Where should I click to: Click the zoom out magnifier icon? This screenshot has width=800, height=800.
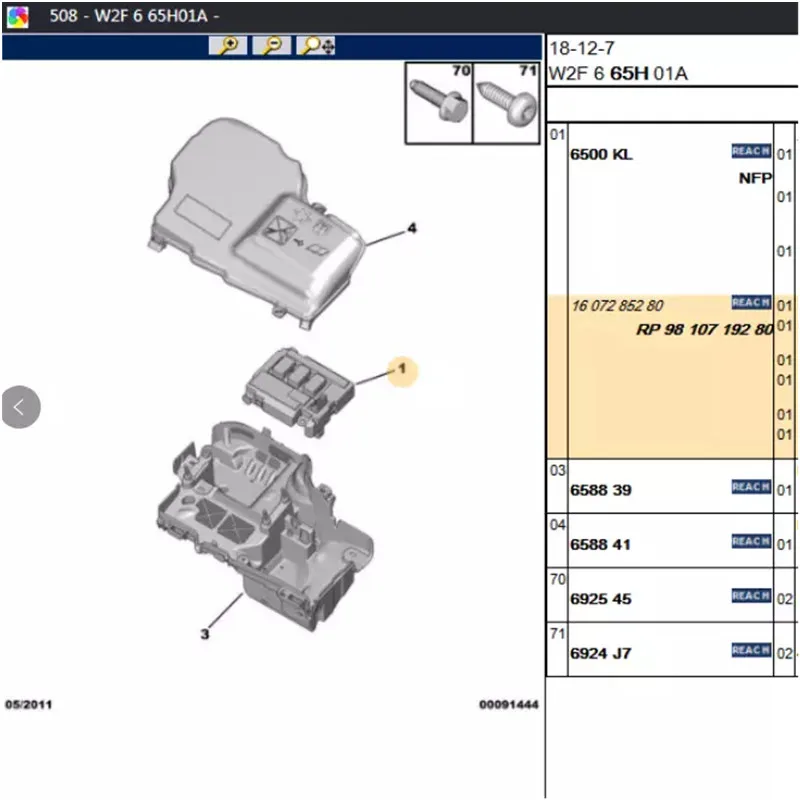coord(272,45)
